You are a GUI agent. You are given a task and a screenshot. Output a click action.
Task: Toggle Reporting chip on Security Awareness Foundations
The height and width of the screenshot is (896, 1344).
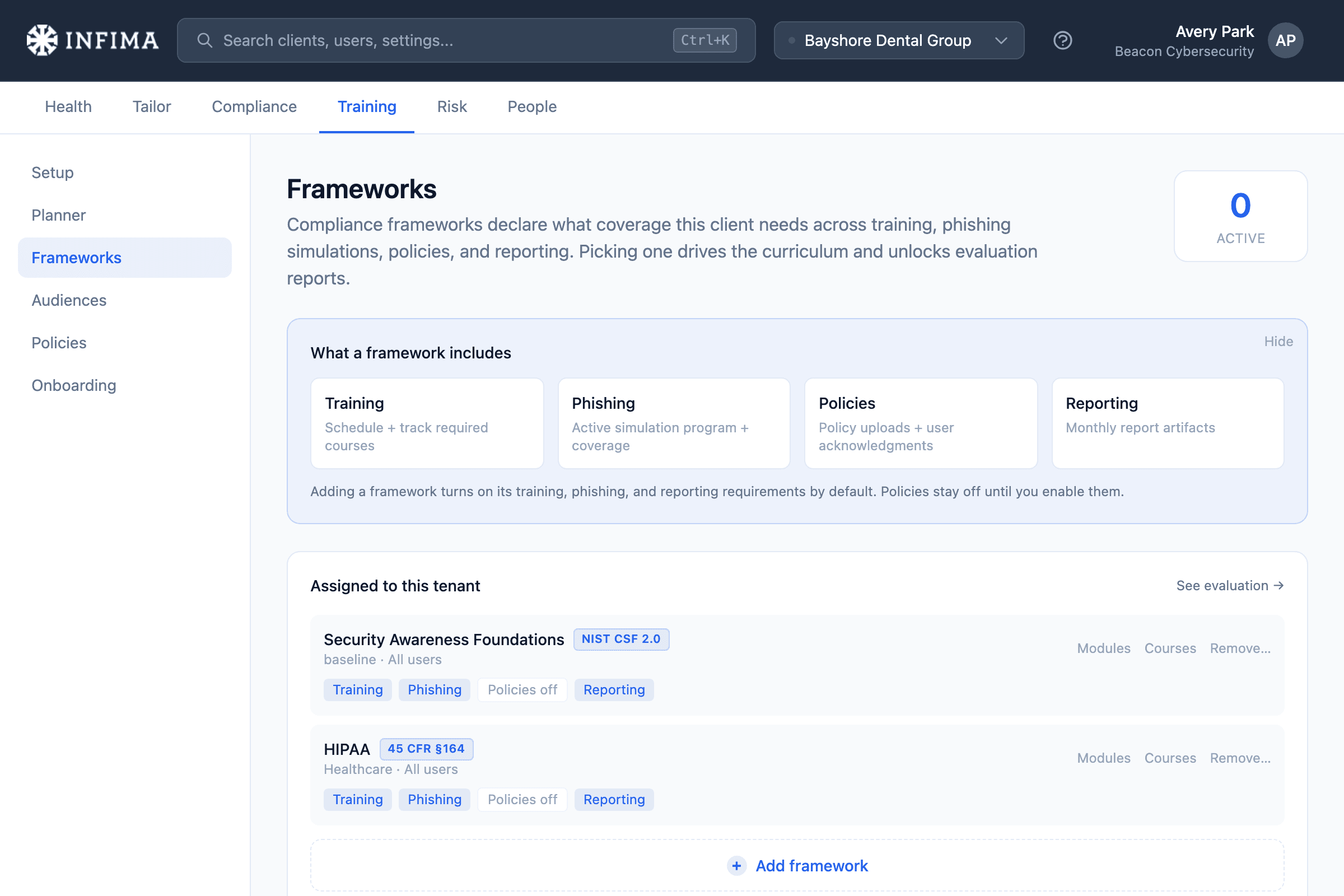[614, 690]
